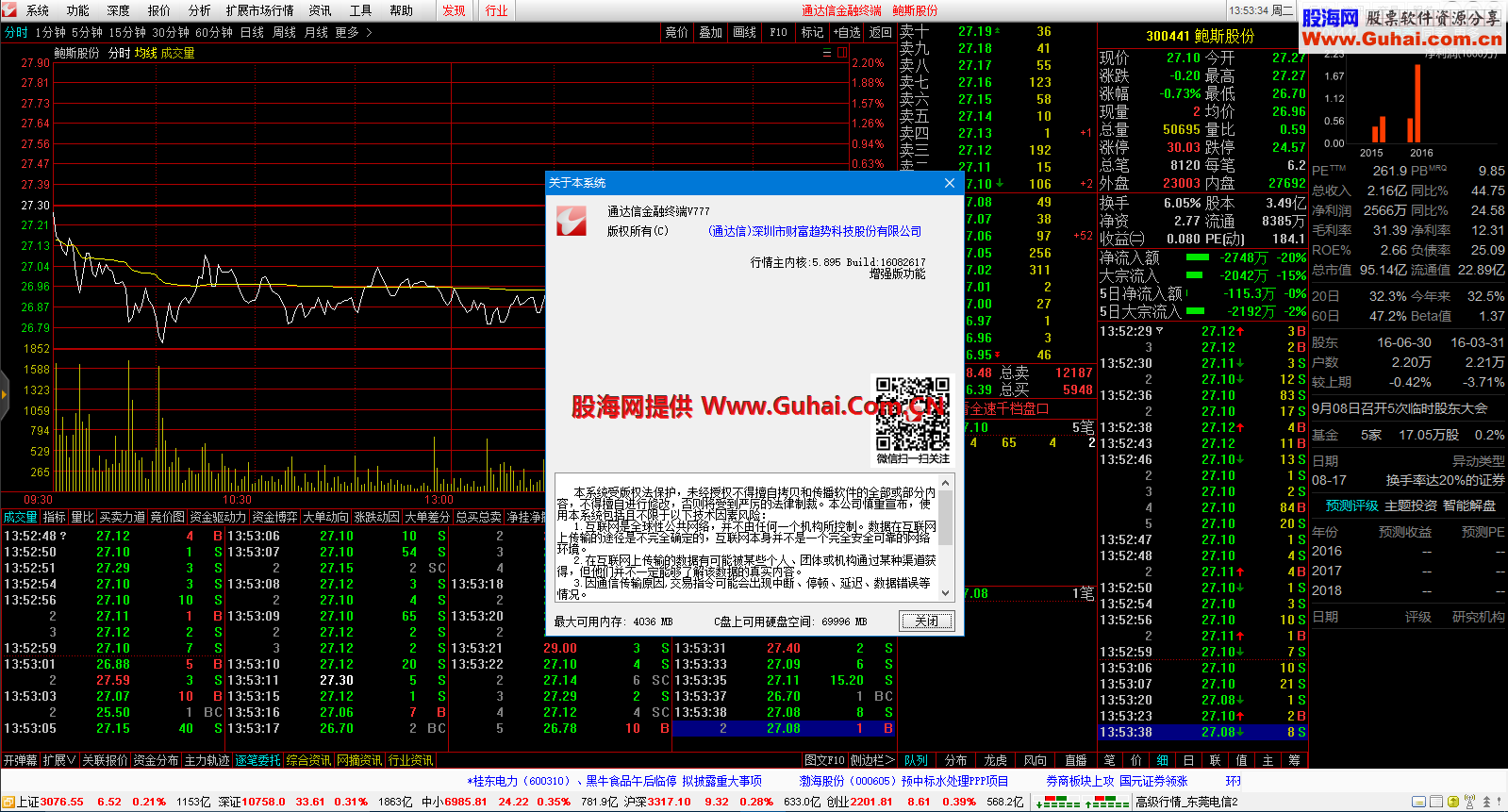Switch to 月线 chart period
The image size is (1508, 812).
[316, 32]
